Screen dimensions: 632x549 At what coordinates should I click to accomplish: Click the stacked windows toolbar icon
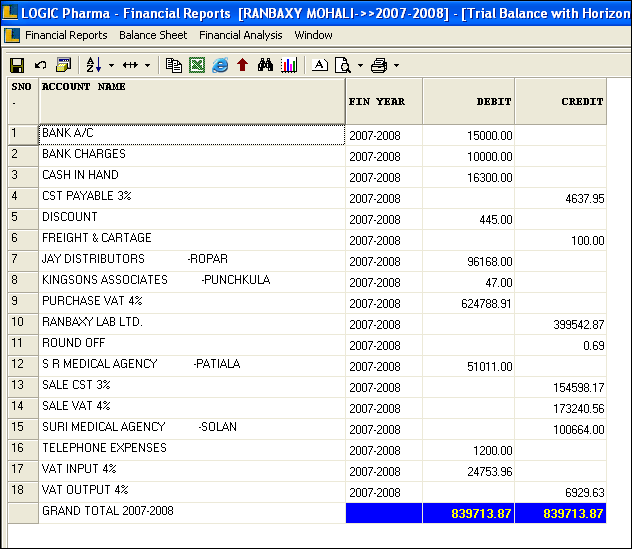pyautogui.click(x=63, y=65)
